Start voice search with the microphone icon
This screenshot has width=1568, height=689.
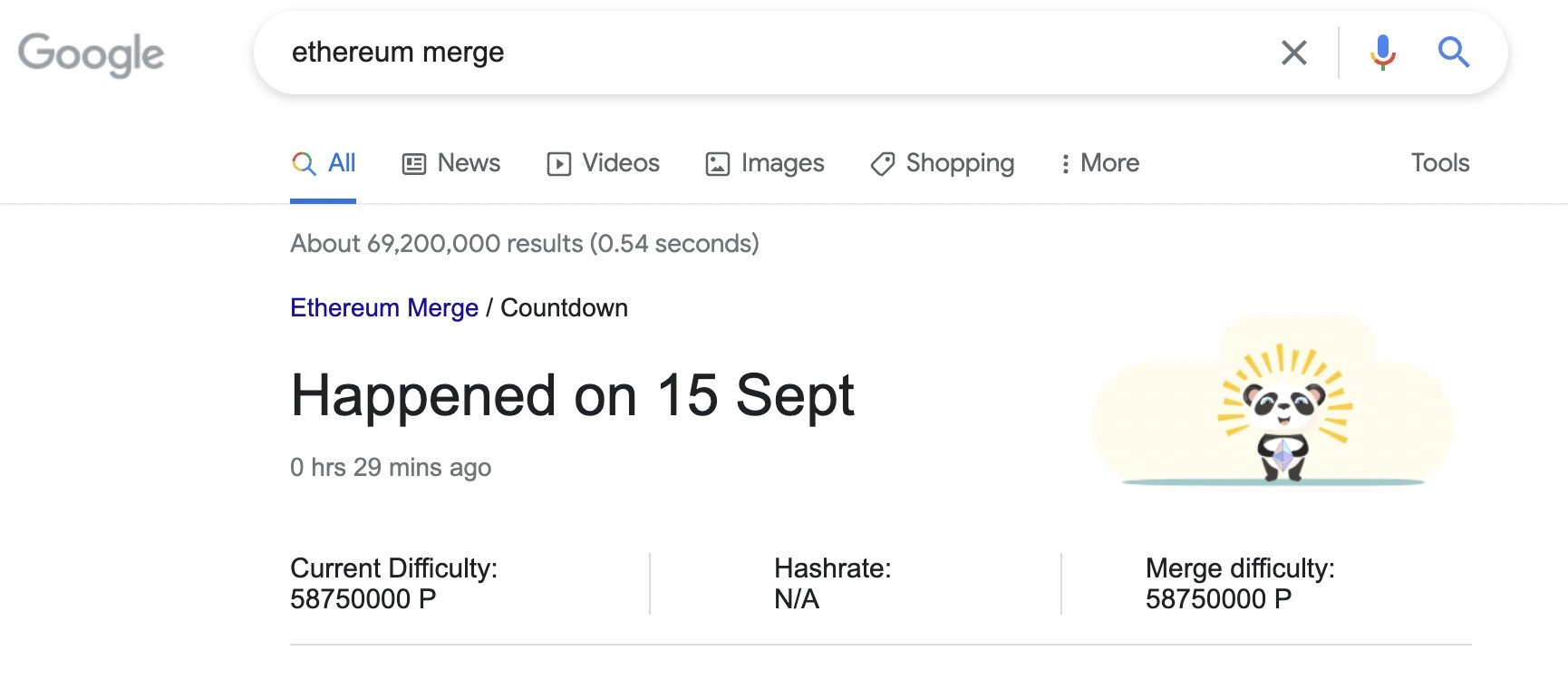[1382, 53]
